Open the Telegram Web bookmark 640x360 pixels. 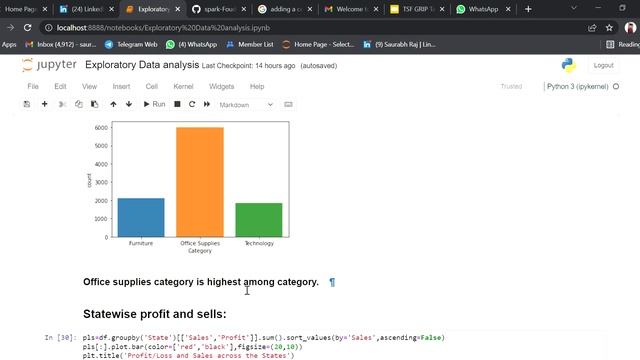pyautogui.click(x=131, y=44)
